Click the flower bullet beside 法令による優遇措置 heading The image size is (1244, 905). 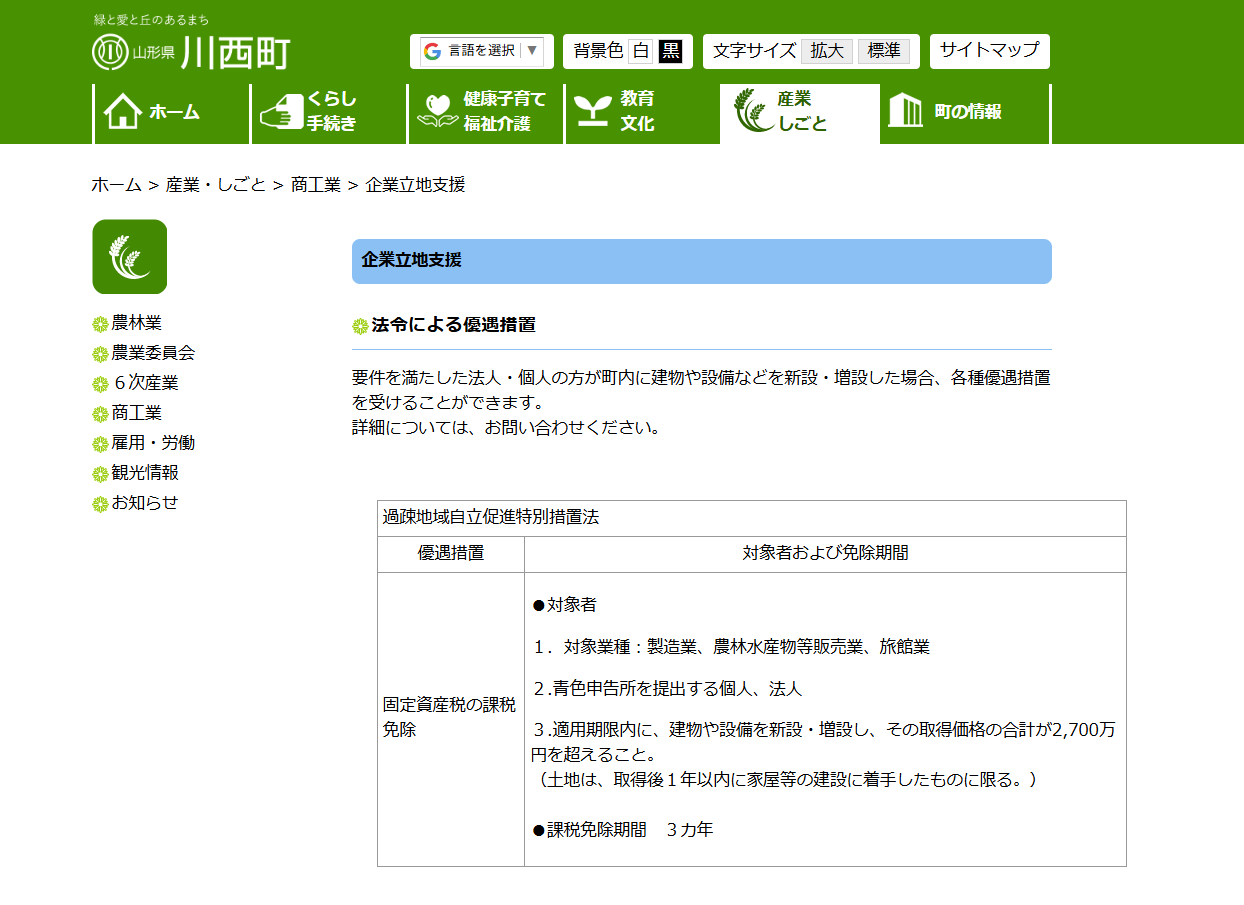pos(361,326)
